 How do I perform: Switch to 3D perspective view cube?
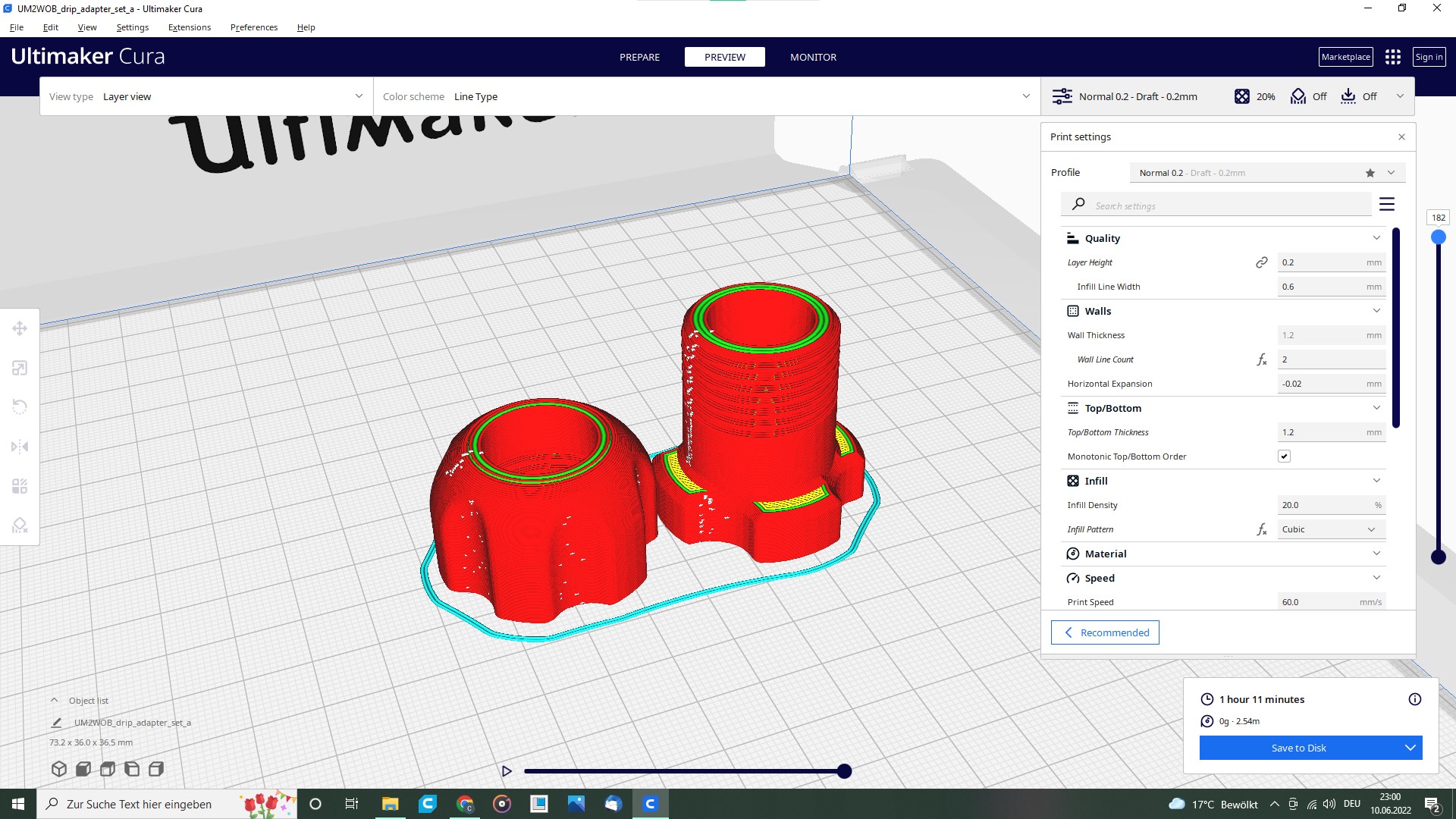click(x=59, y=769)
